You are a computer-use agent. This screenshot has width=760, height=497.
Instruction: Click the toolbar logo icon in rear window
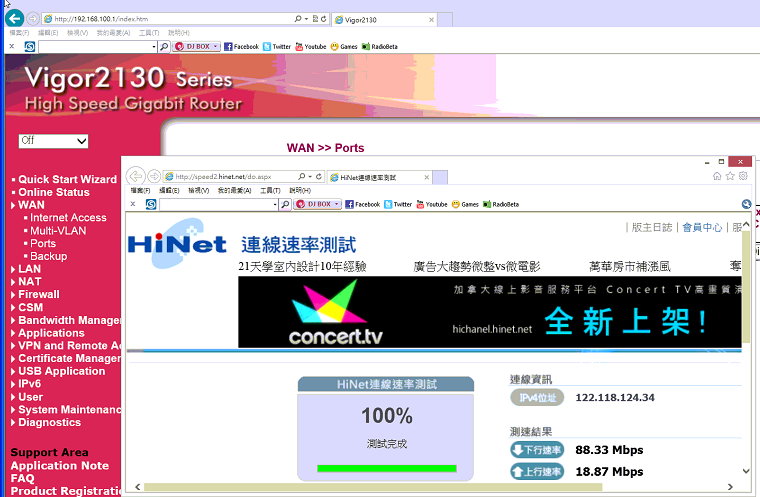point(30,47)
